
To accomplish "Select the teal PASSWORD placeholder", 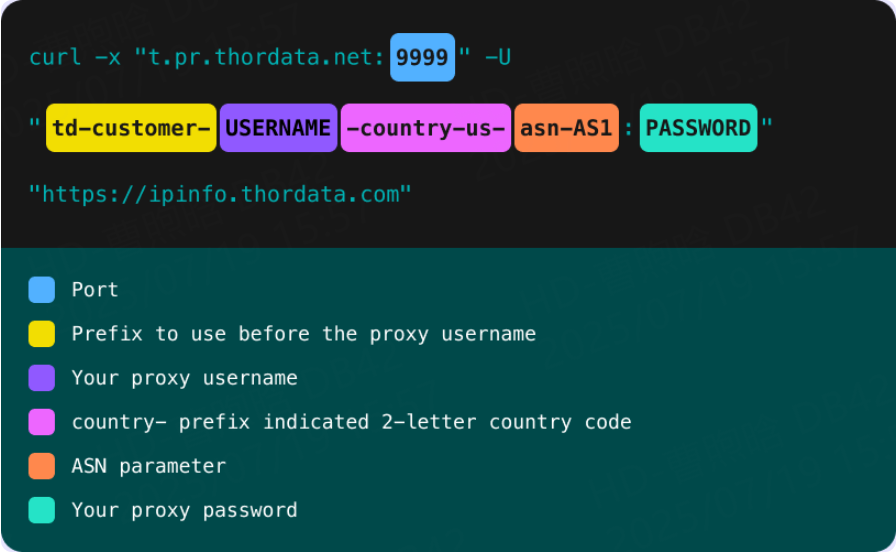I will pyautogui.click(x=698, y=128).
